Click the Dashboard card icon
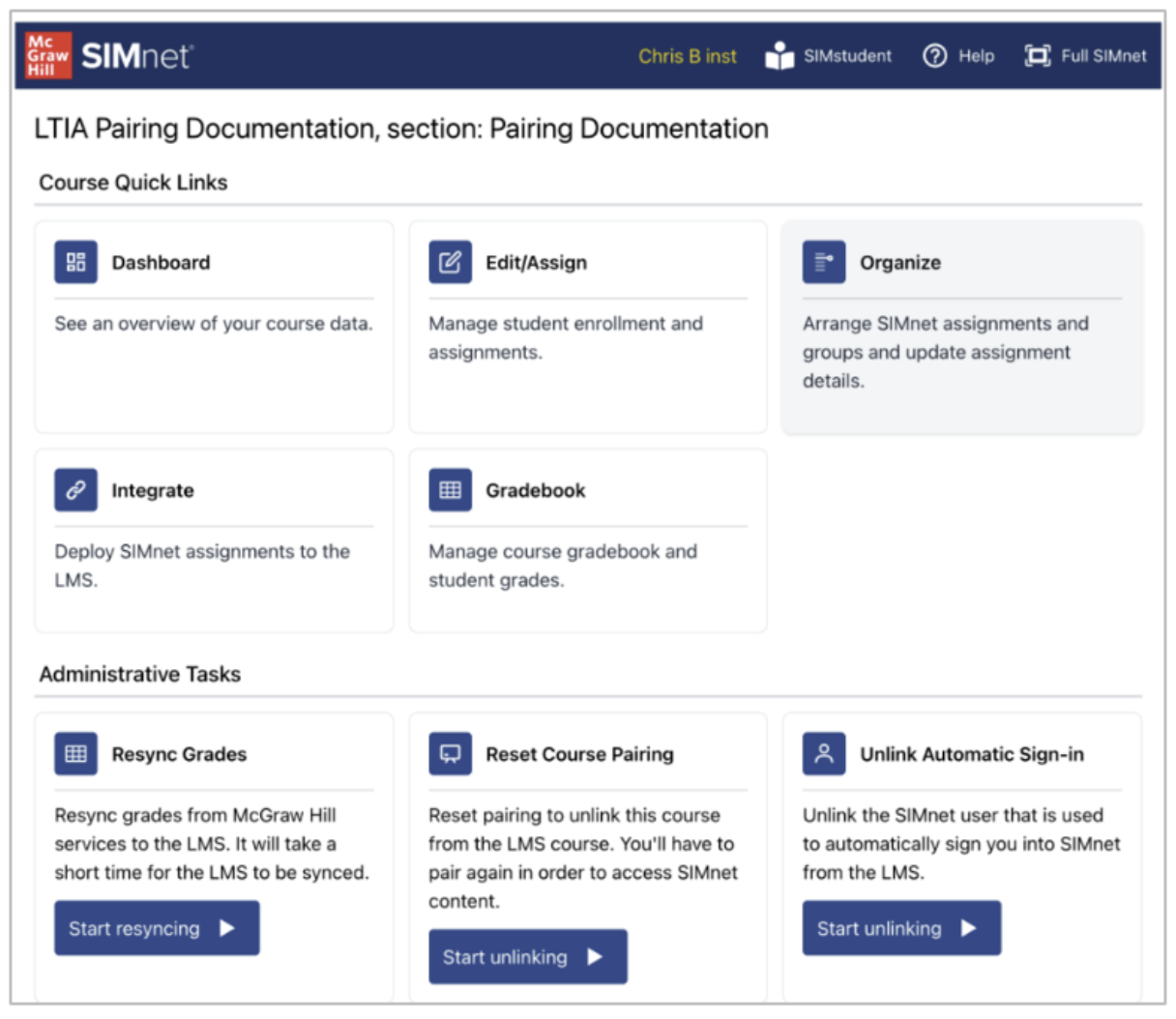Viewport: 1176px width, 1019px height. pos(75,262)
